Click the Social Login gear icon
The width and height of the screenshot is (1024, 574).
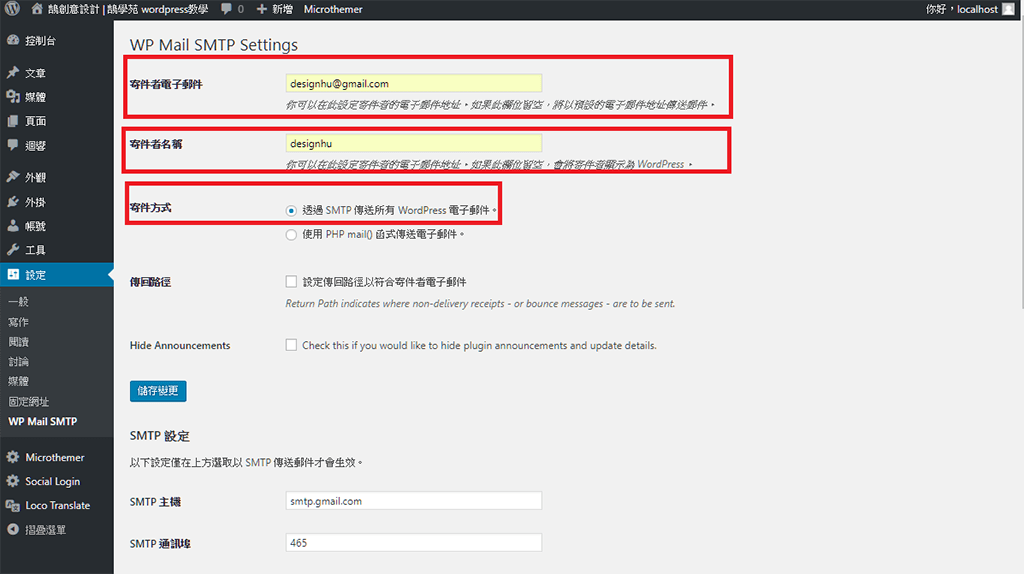pos(13,481)
